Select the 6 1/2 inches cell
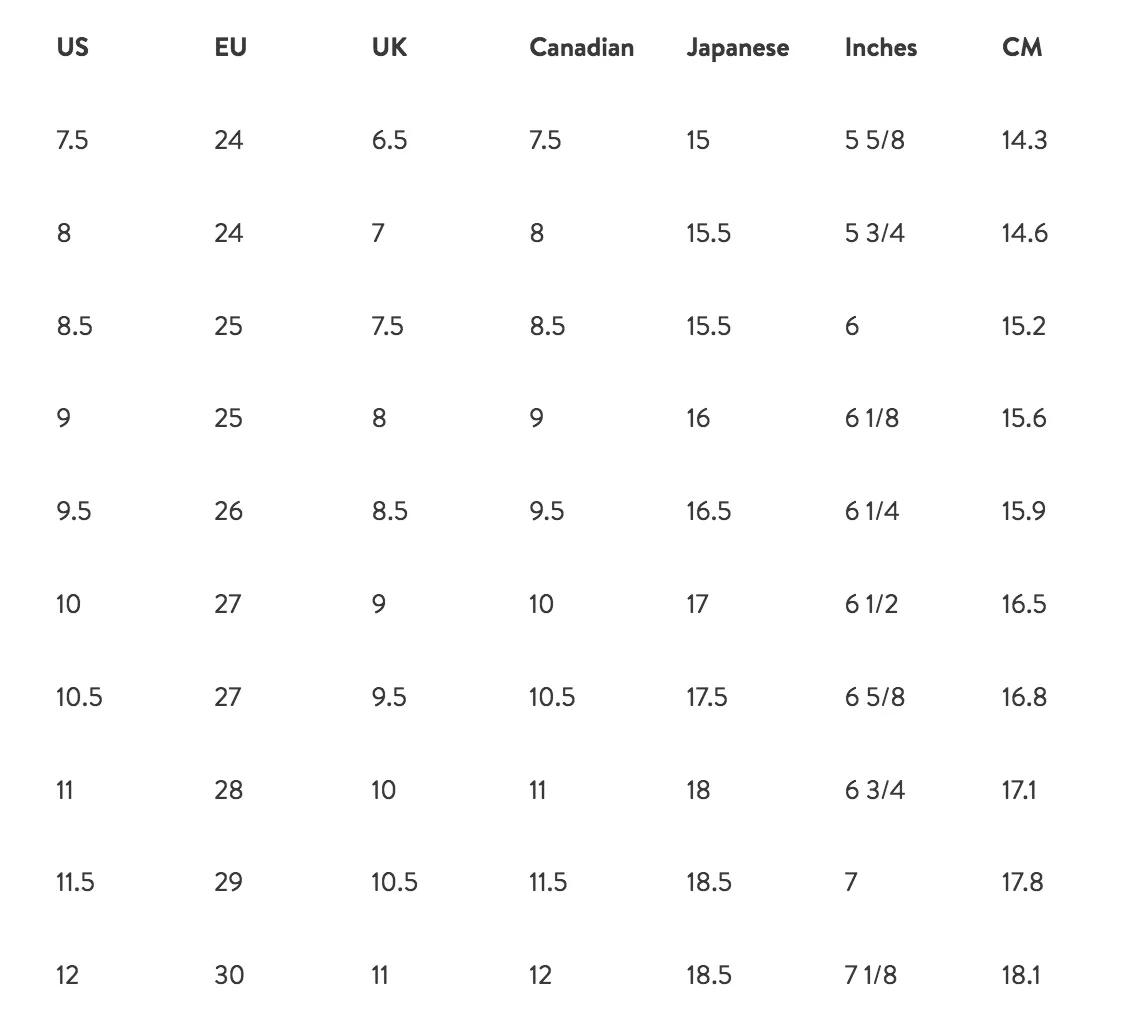 tap(871, 604)
